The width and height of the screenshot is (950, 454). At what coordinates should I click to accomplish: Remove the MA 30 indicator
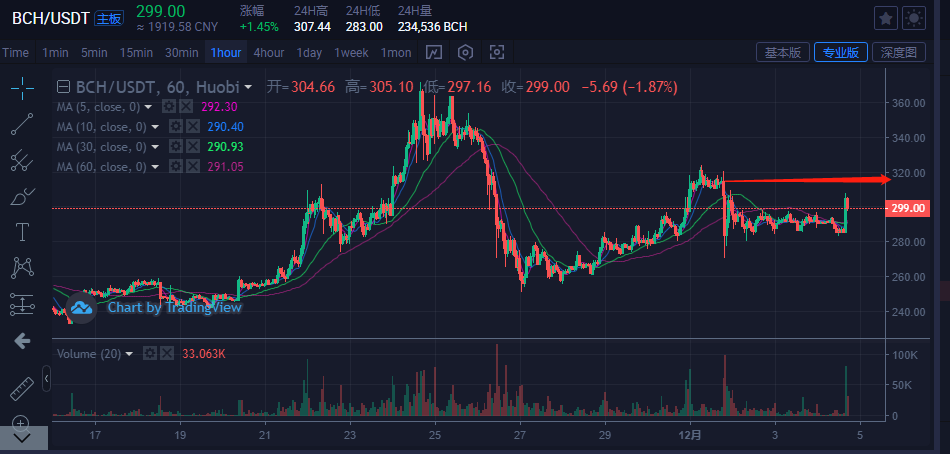193,147
